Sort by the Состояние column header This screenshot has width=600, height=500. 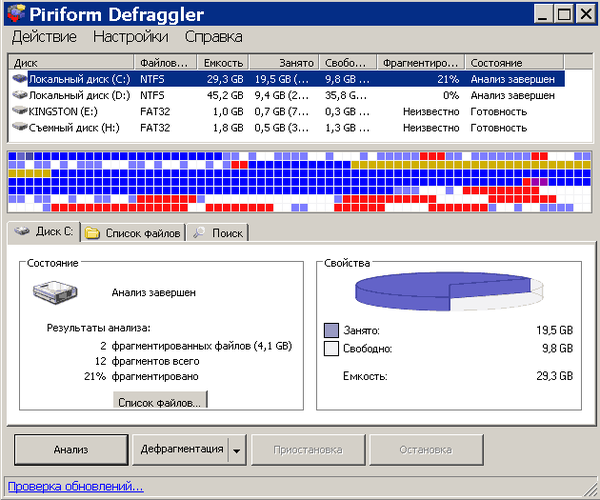click(514, 63)
